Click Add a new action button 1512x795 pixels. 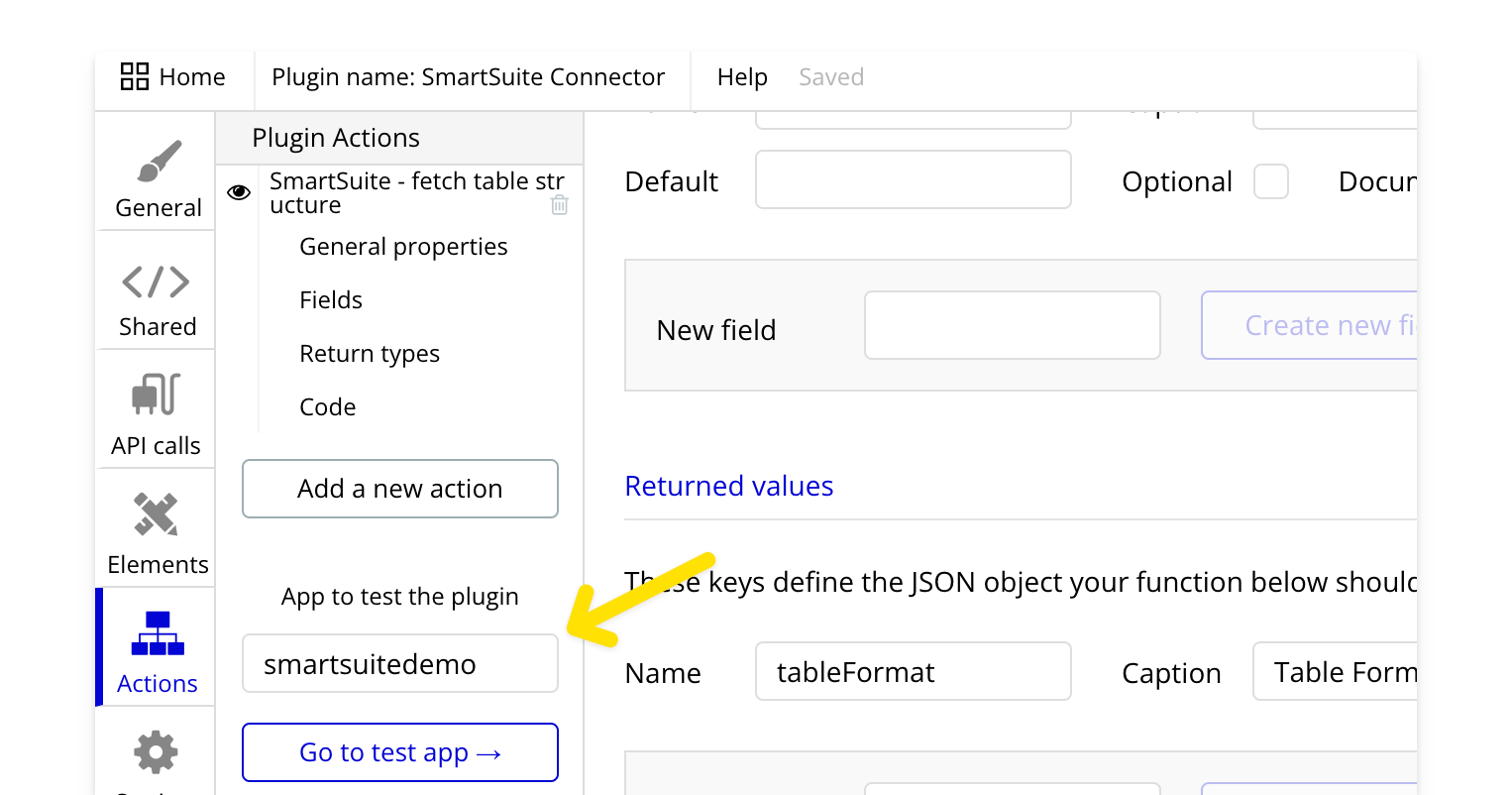400,489
